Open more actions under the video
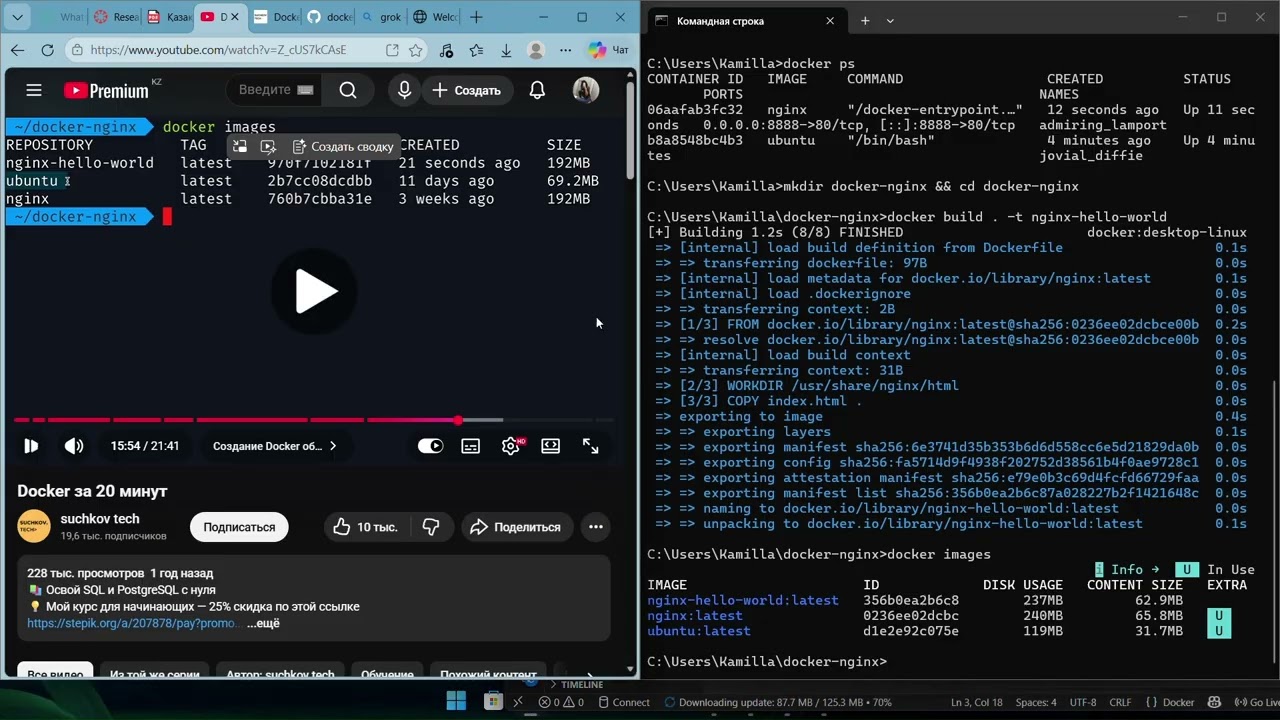Viewport: 1280px width, 720px height. pyautogui.click(x=596, y=527)
